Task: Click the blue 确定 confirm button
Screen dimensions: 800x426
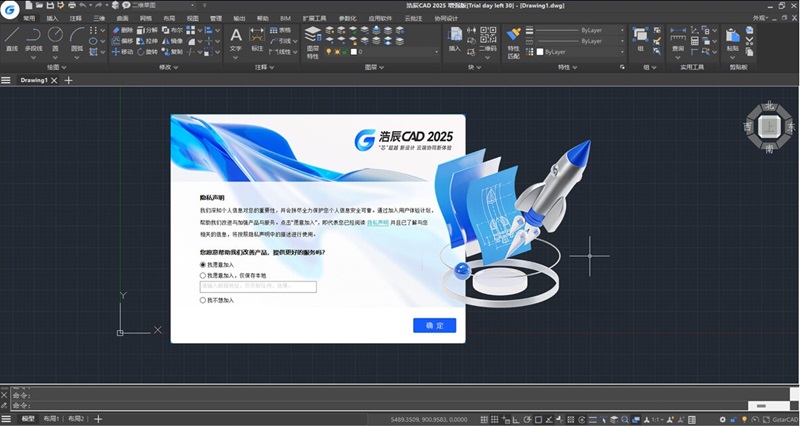Action: point(434,325)
